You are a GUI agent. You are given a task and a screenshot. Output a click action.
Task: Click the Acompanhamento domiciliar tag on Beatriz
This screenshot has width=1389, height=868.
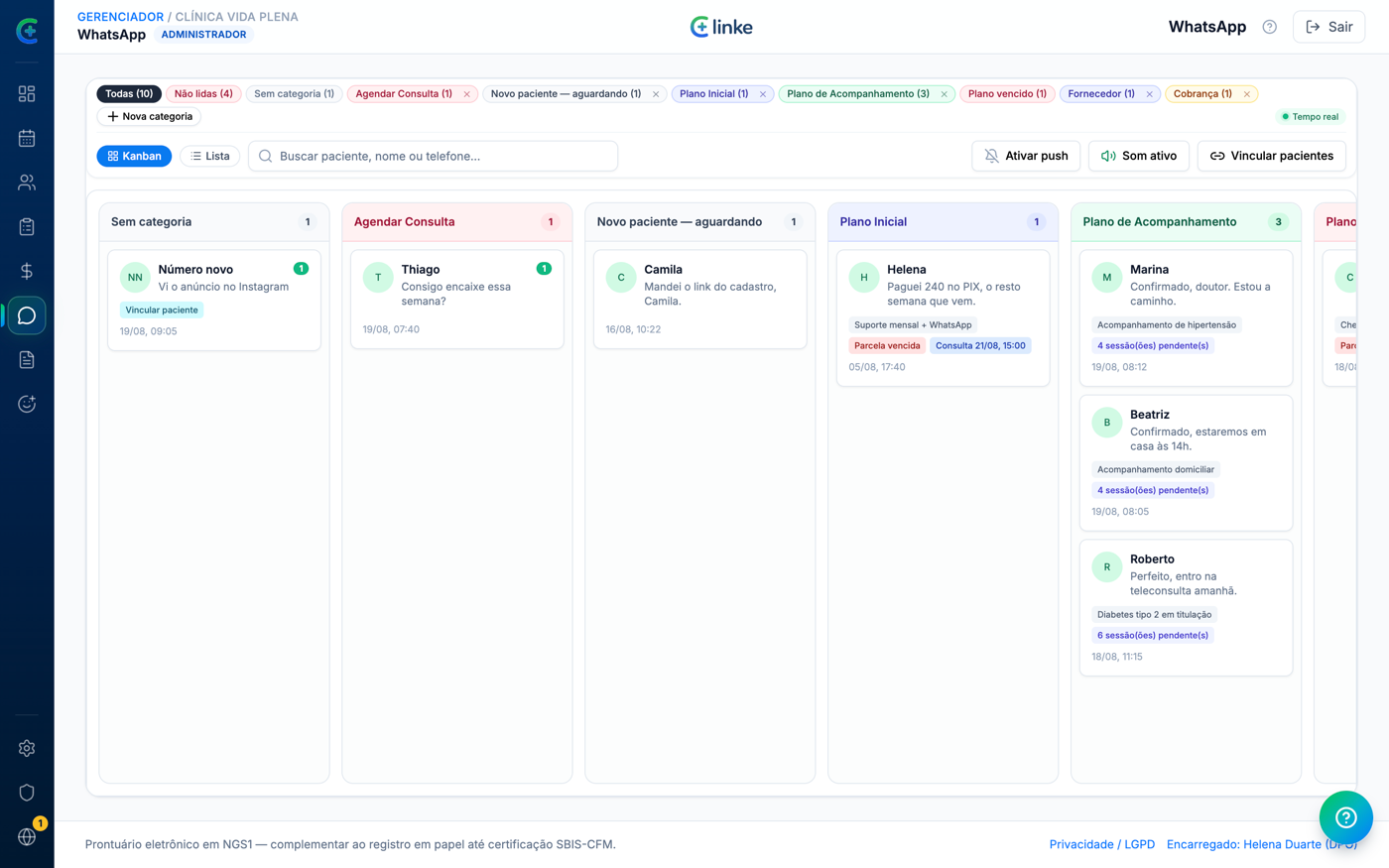[x=1156, y=469]
